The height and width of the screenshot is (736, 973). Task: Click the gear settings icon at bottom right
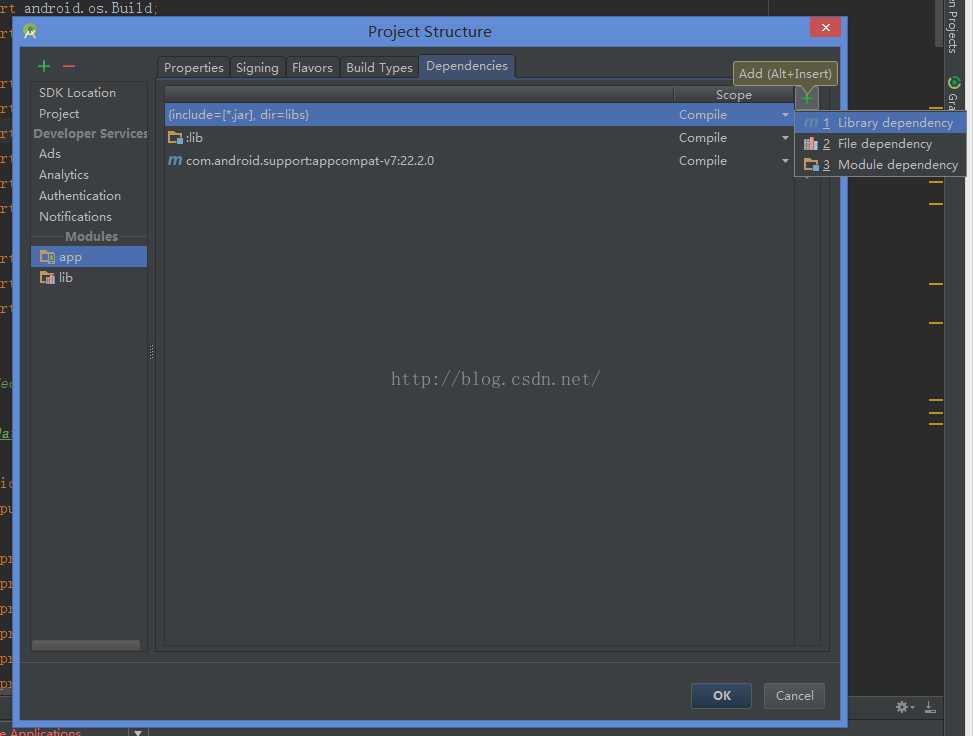pos(903,707)
